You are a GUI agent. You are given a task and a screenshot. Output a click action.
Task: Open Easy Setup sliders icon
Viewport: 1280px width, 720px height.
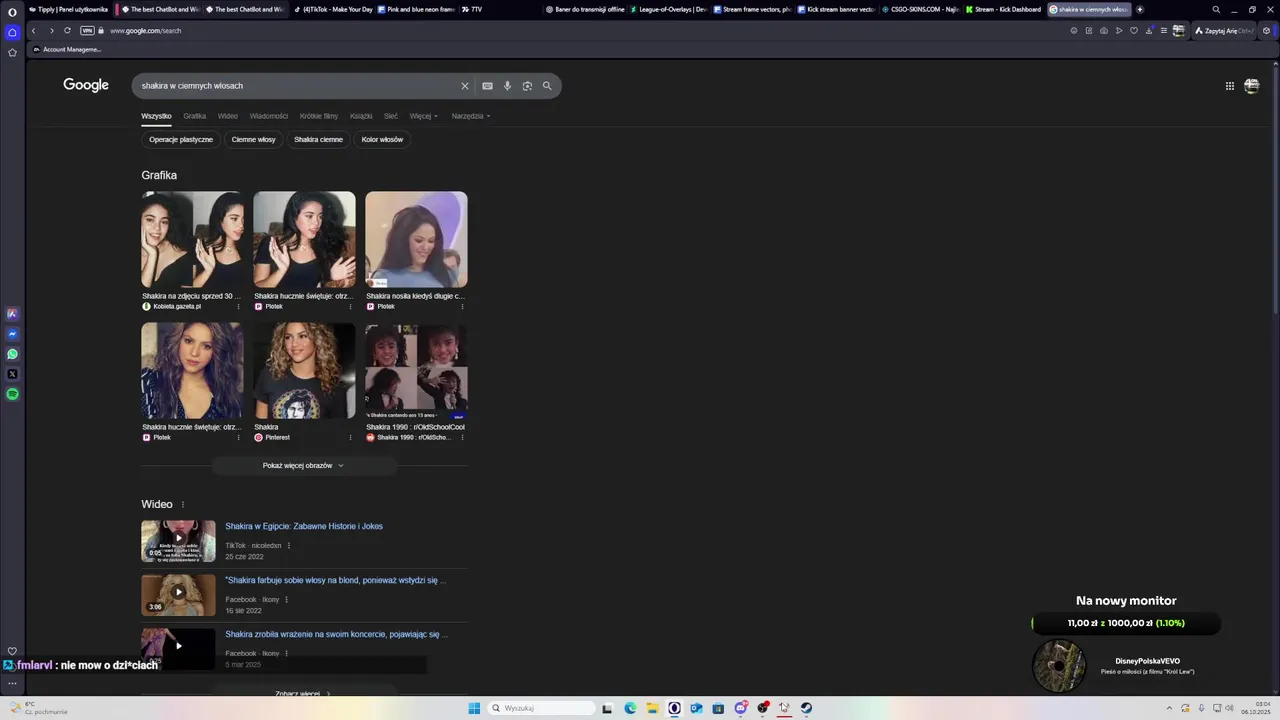(x=1164, y=31)
